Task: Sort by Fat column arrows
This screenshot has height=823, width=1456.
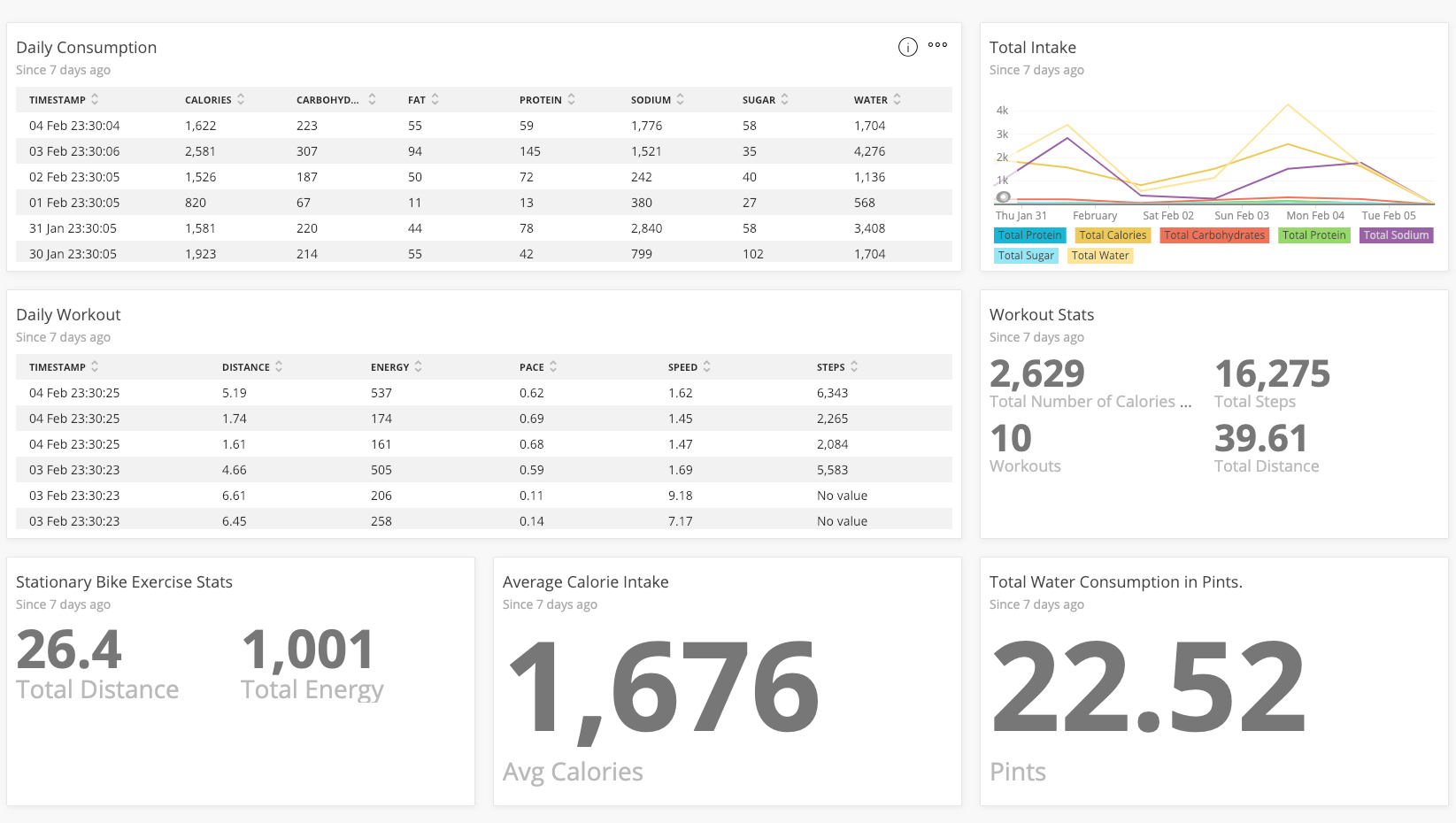Action: coord(435,99)
